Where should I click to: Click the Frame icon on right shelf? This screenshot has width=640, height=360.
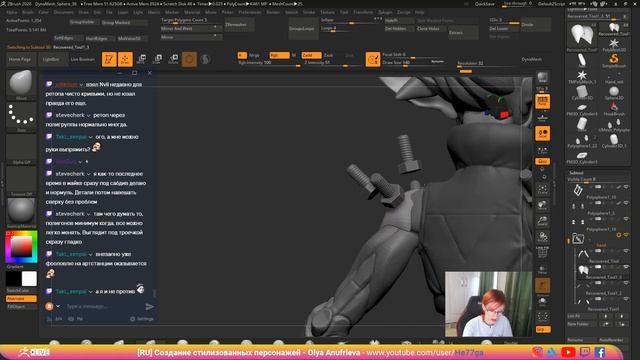click(542, 189)
